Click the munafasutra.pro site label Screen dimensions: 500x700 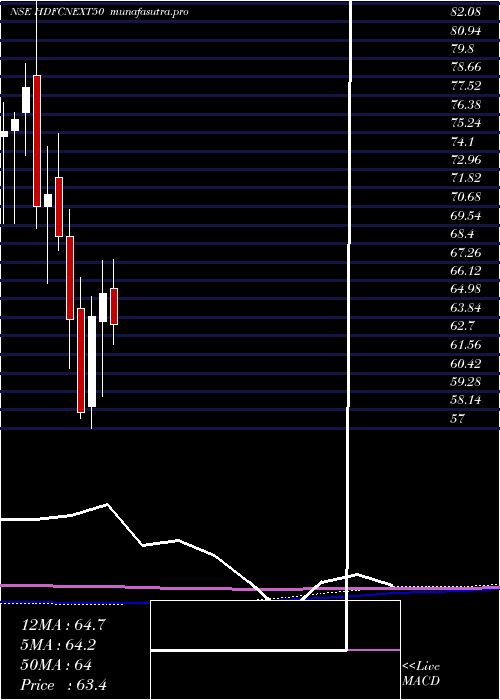tap(149, 12)
